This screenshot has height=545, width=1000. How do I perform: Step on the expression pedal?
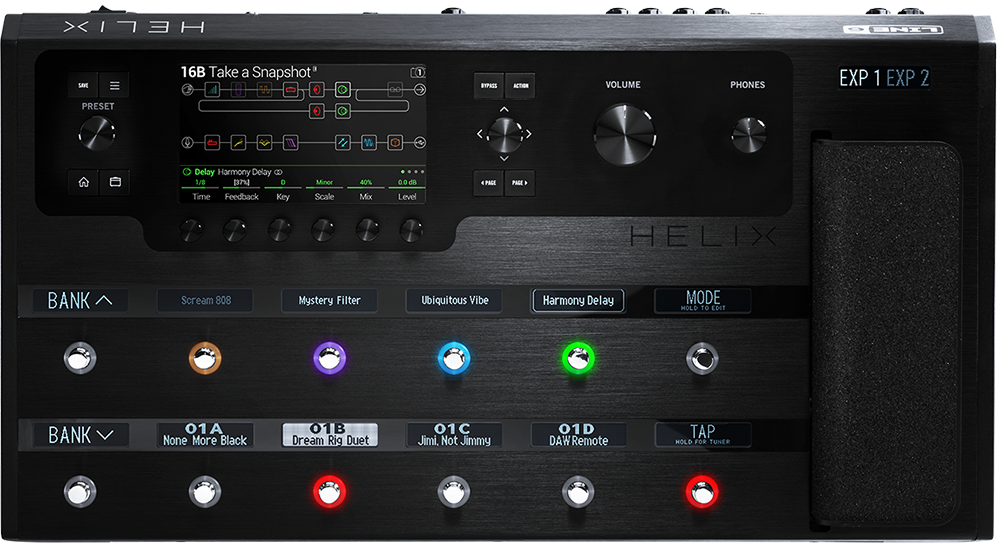[x=886, y=331]
